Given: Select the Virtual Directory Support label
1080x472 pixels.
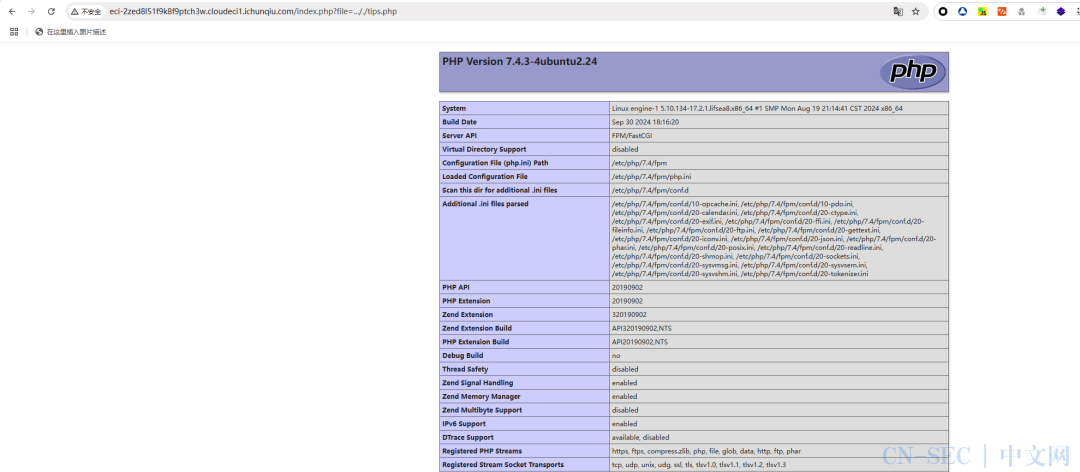Looking at the screenshot, I should pyautogui.click(x=484, y=150).
